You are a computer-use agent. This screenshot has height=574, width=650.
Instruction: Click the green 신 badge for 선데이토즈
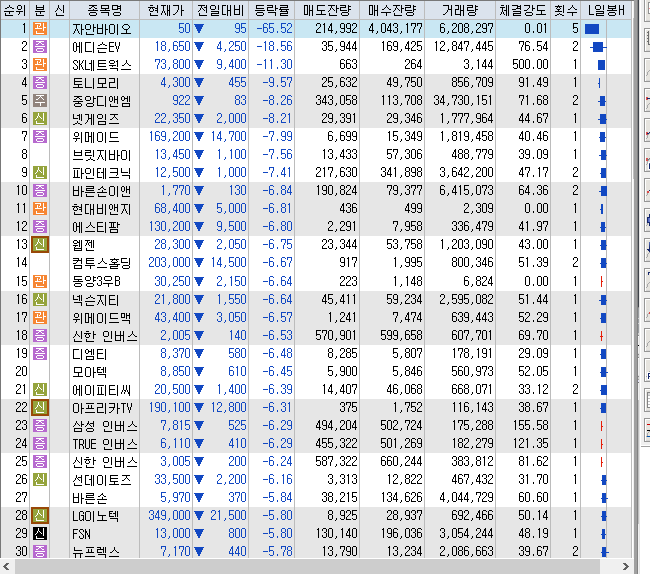[40, 480]
